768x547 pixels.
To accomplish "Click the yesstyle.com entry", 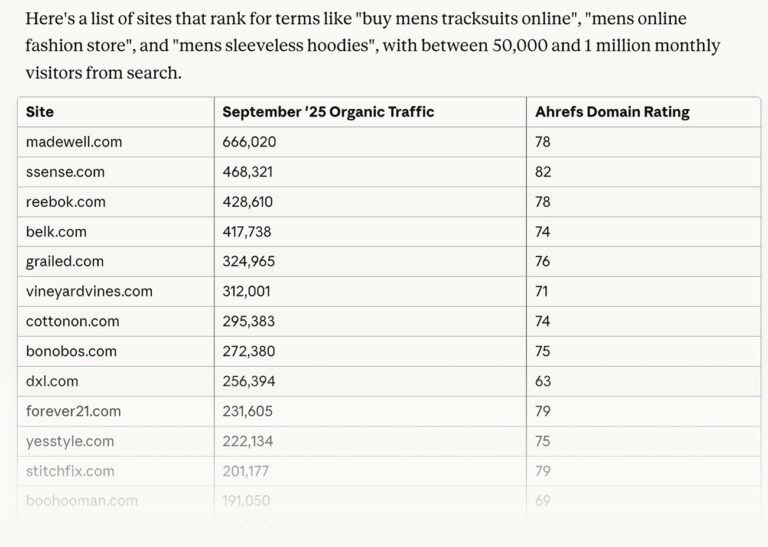I will click(x=70, y=441).
